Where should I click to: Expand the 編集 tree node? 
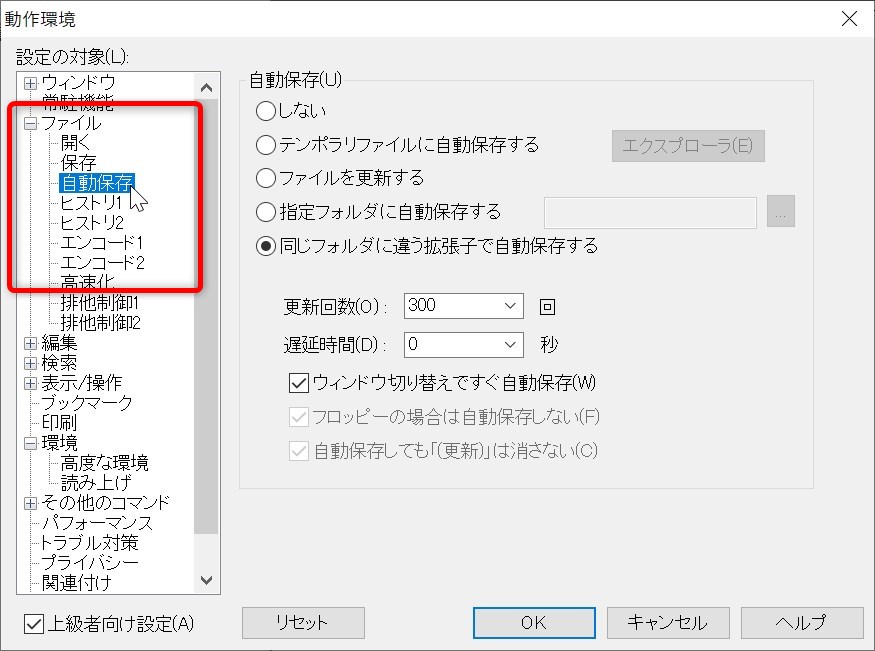point(31,343)
